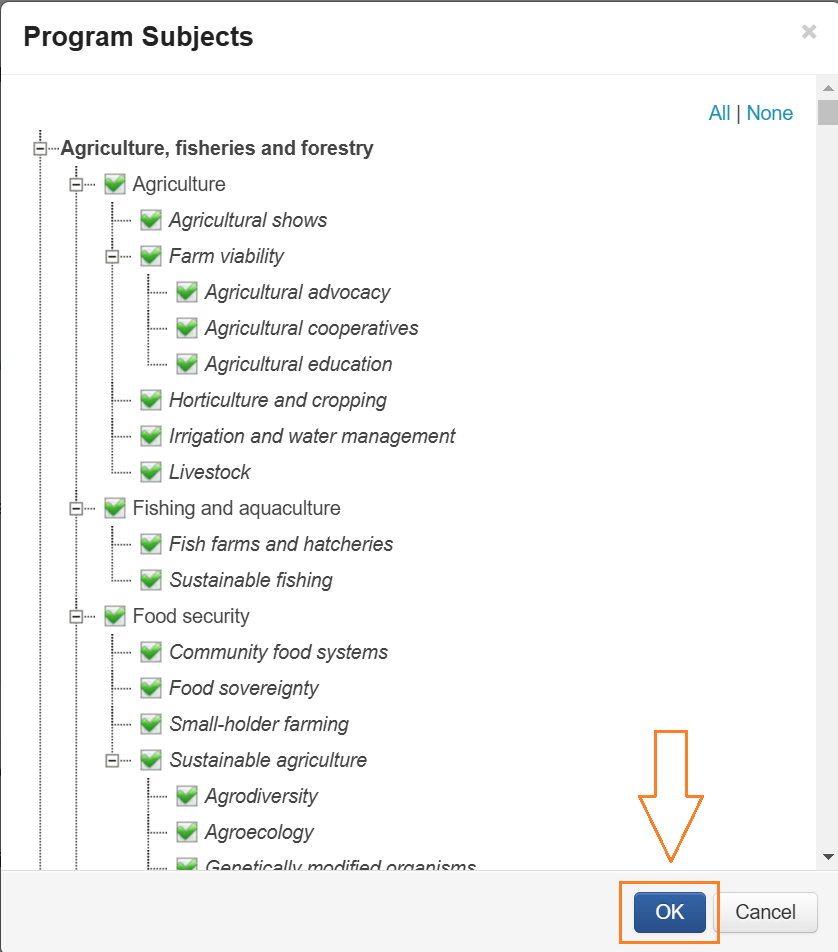Collapse the Sustainable agriculture node
Viewport: 838px width, 952px height.
click(112, 761)
